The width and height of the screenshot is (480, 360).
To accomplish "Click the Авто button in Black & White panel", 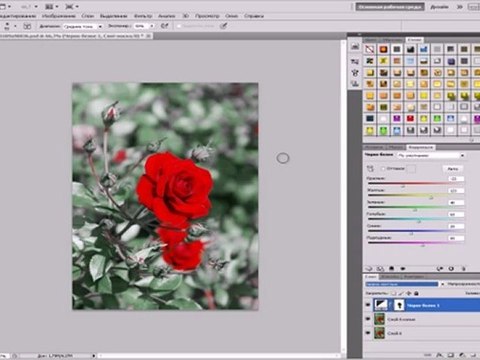I will [452, 169].
